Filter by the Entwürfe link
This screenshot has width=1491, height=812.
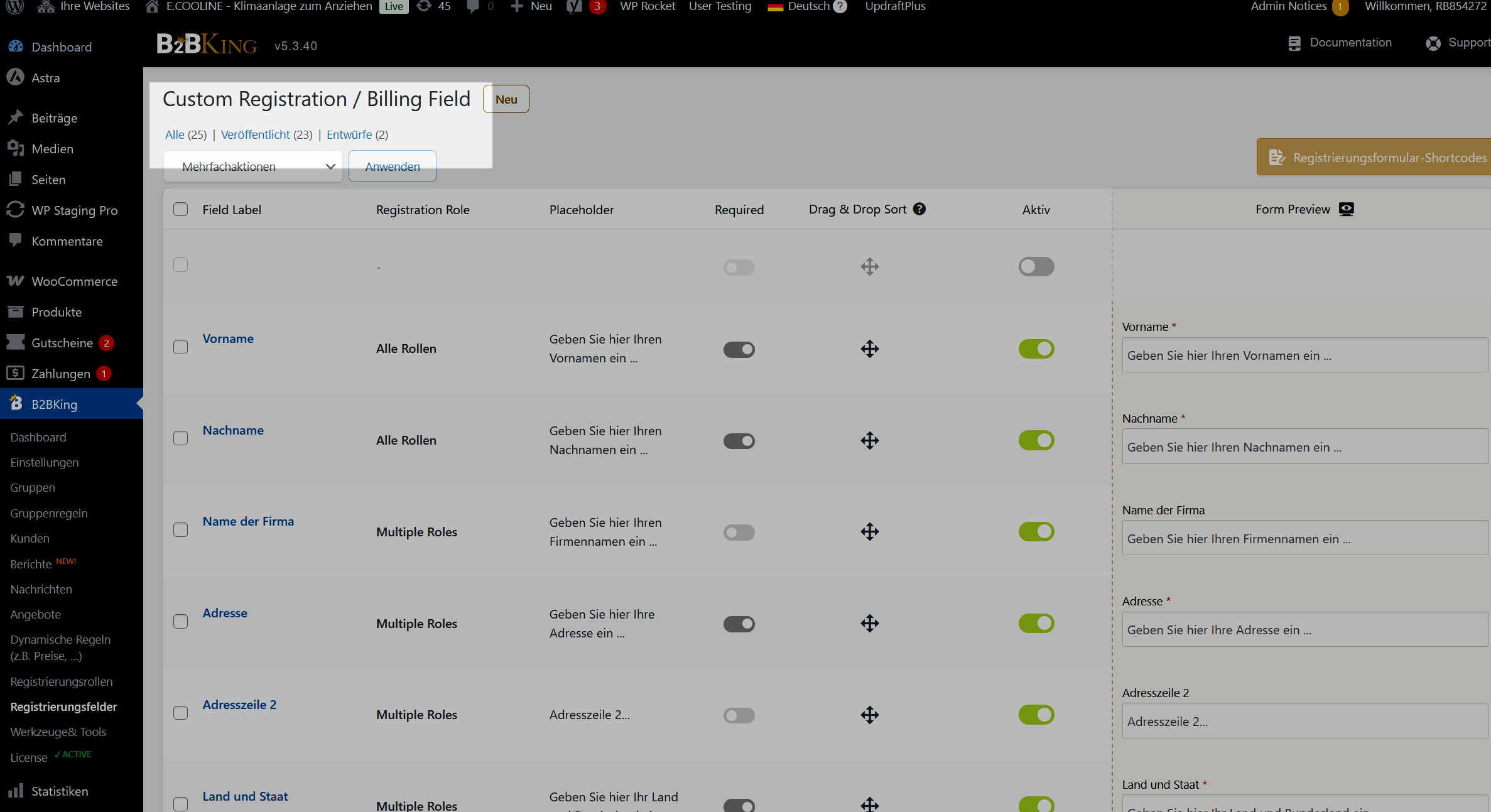pyautogui.click(x=349, y=134)
